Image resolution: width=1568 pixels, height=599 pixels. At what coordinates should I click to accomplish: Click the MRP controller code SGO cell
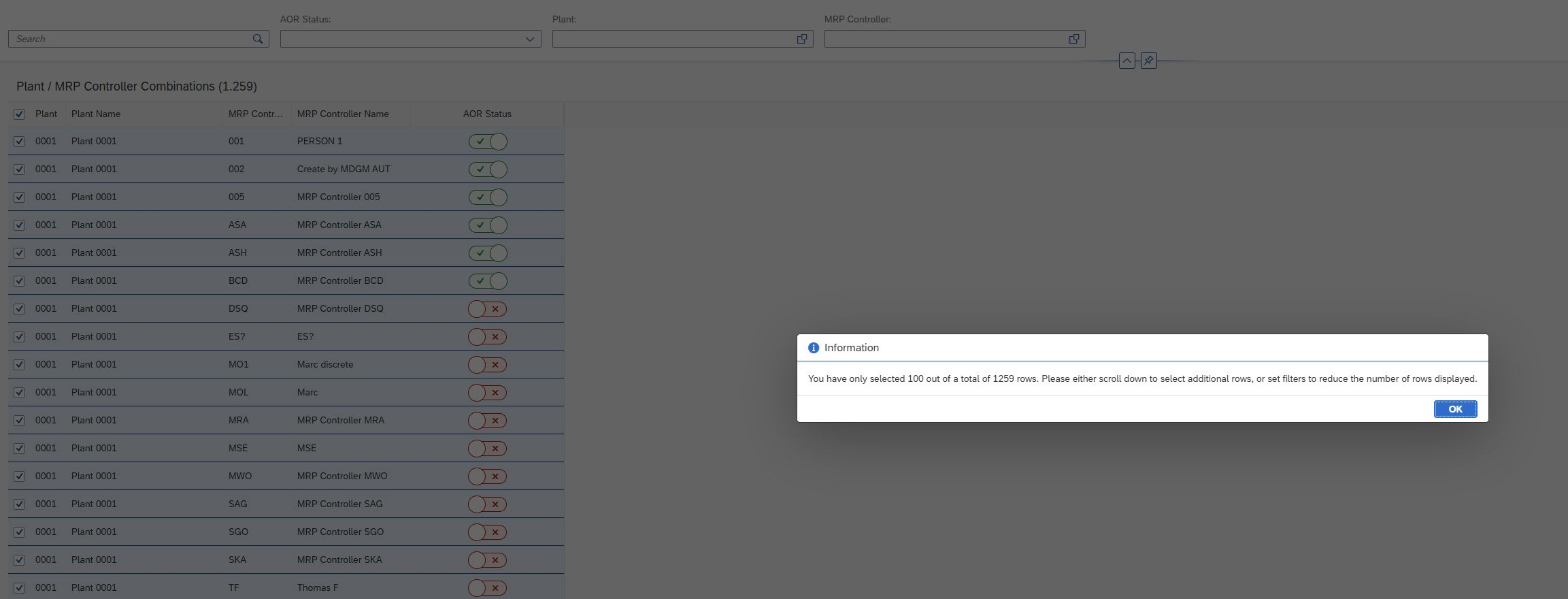[x=238, y=532]
